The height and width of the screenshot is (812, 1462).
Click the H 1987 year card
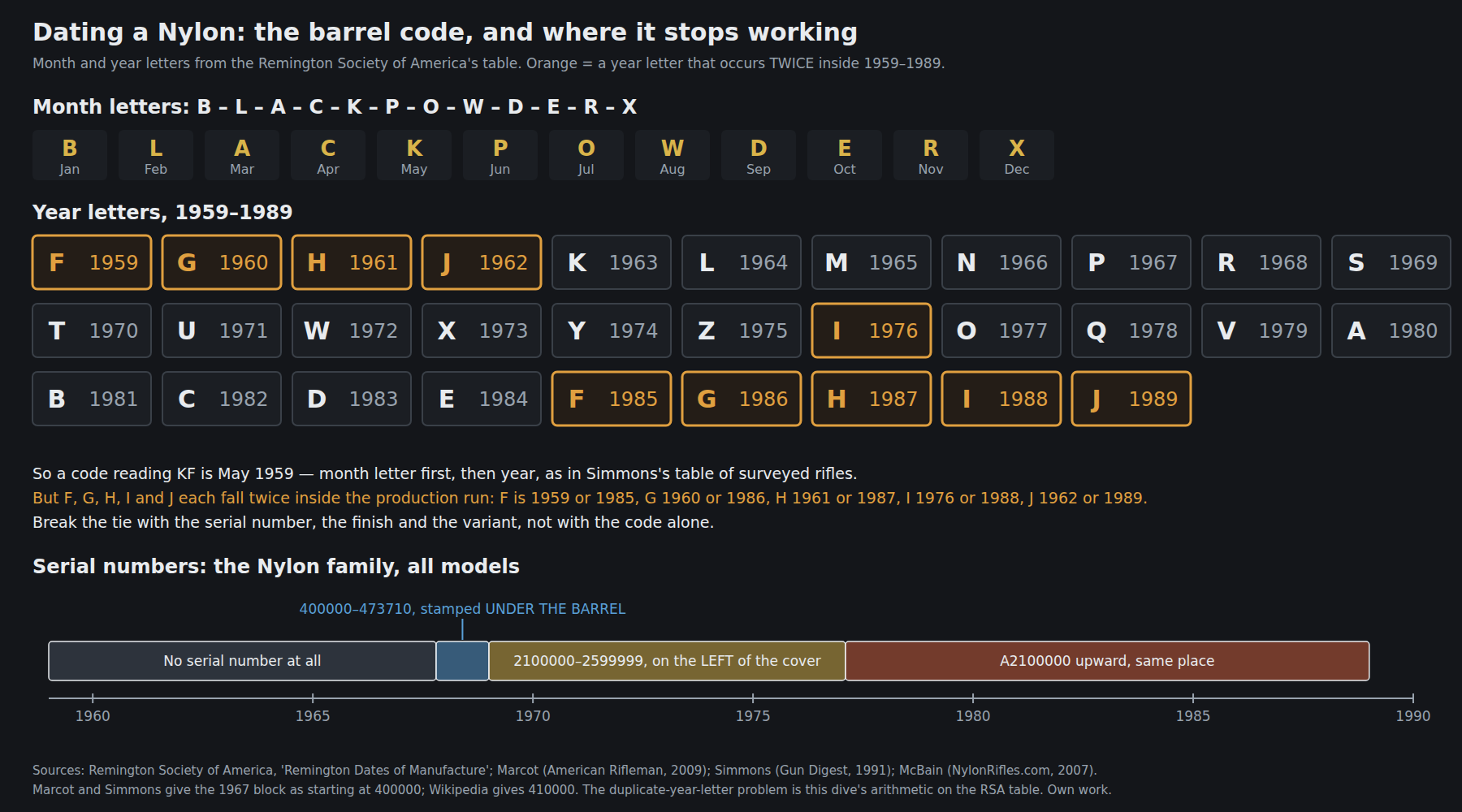pos(872,399)
